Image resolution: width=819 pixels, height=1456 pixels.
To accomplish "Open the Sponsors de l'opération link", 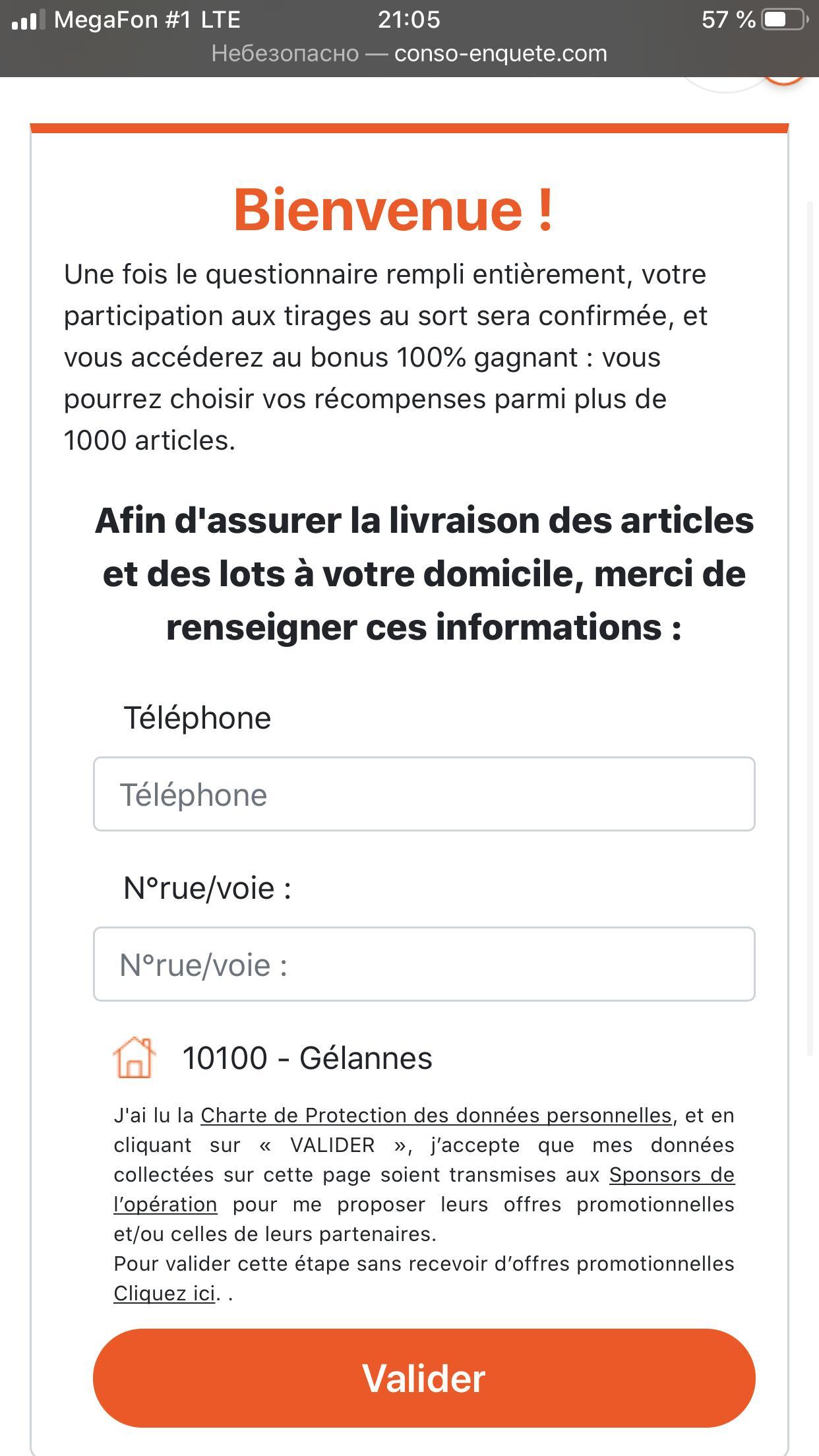I will (x=671, y=1175).
